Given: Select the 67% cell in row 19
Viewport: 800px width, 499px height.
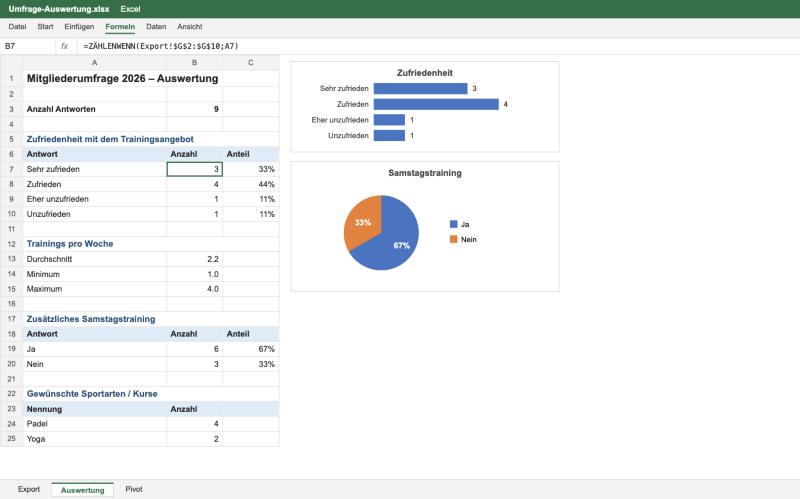Looking at the screenshot, I should click(x=251, y=349).
